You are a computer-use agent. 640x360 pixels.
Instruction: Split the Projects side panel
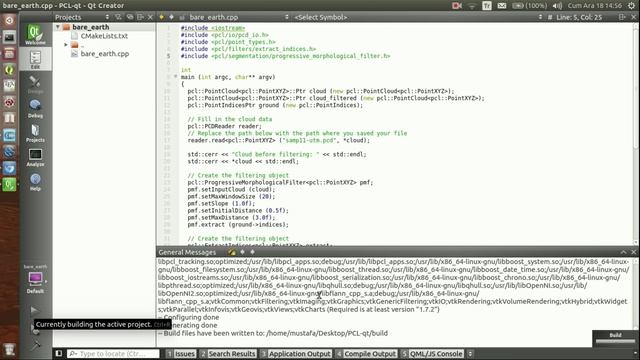coord(140,17)
